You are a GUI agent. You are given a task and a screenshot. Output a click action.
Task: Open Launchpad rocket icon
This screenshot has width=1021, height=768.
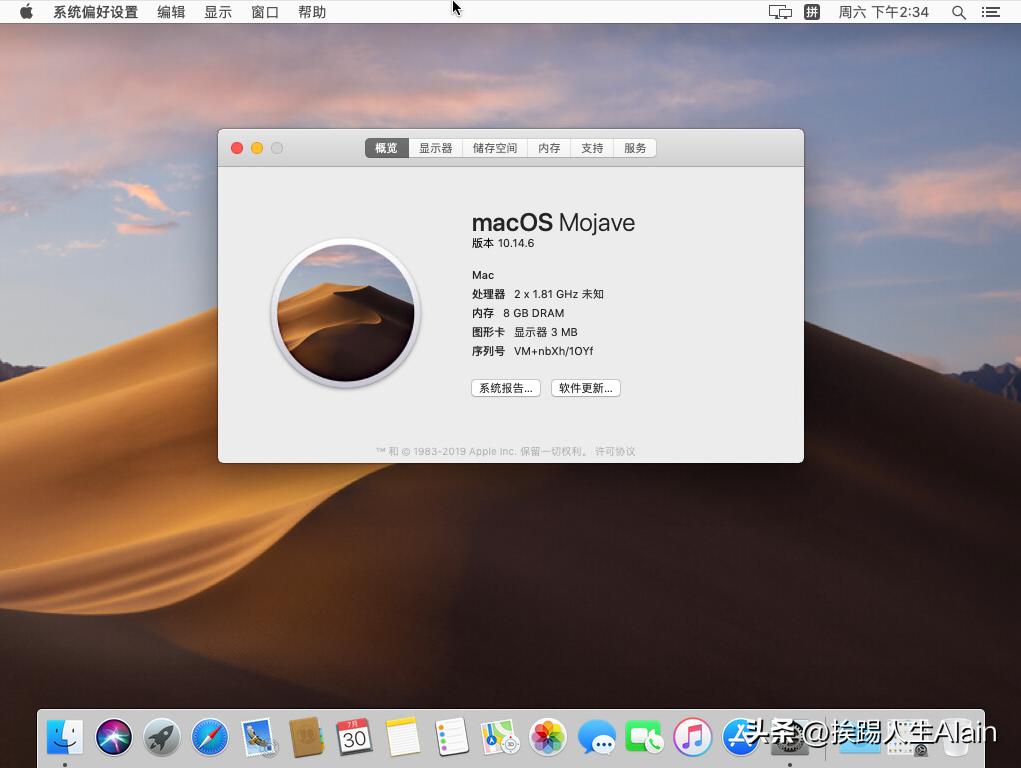tap(161, 738)
